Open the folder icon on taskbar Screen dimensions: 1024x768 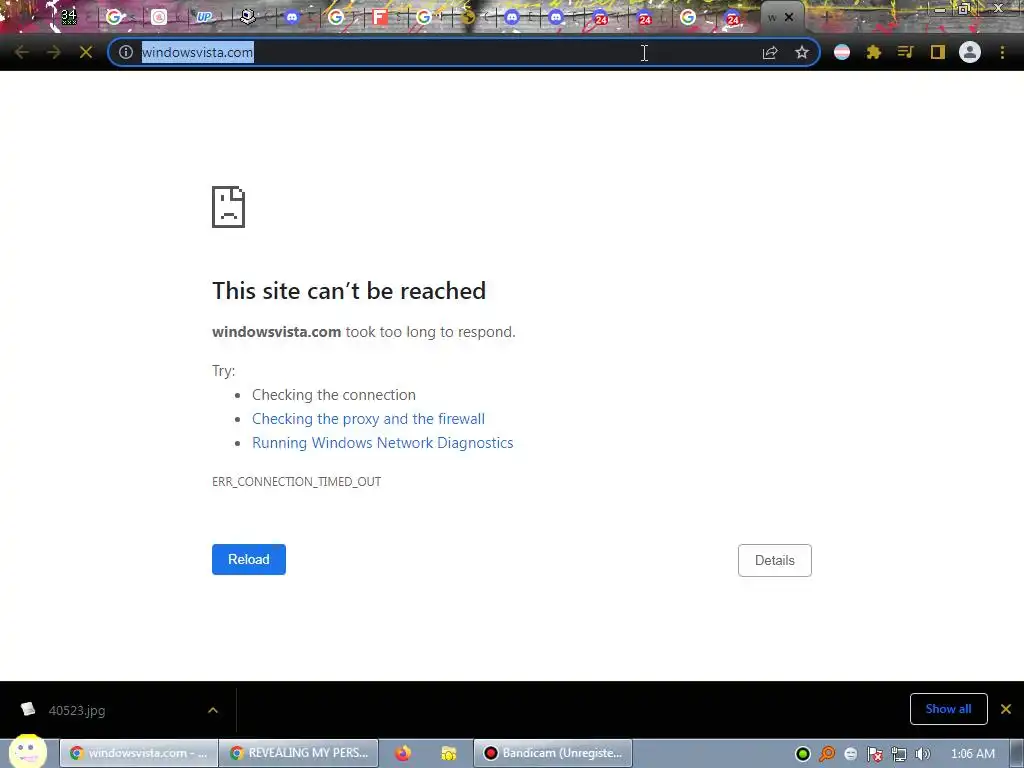click(x=449, y=753)
